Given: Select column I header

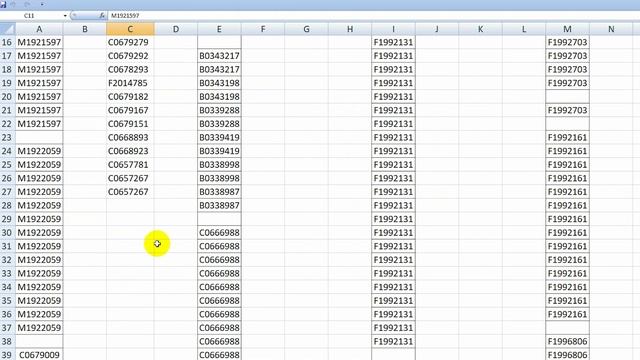Looking at the screenshot, I should [x=393, y=29].
